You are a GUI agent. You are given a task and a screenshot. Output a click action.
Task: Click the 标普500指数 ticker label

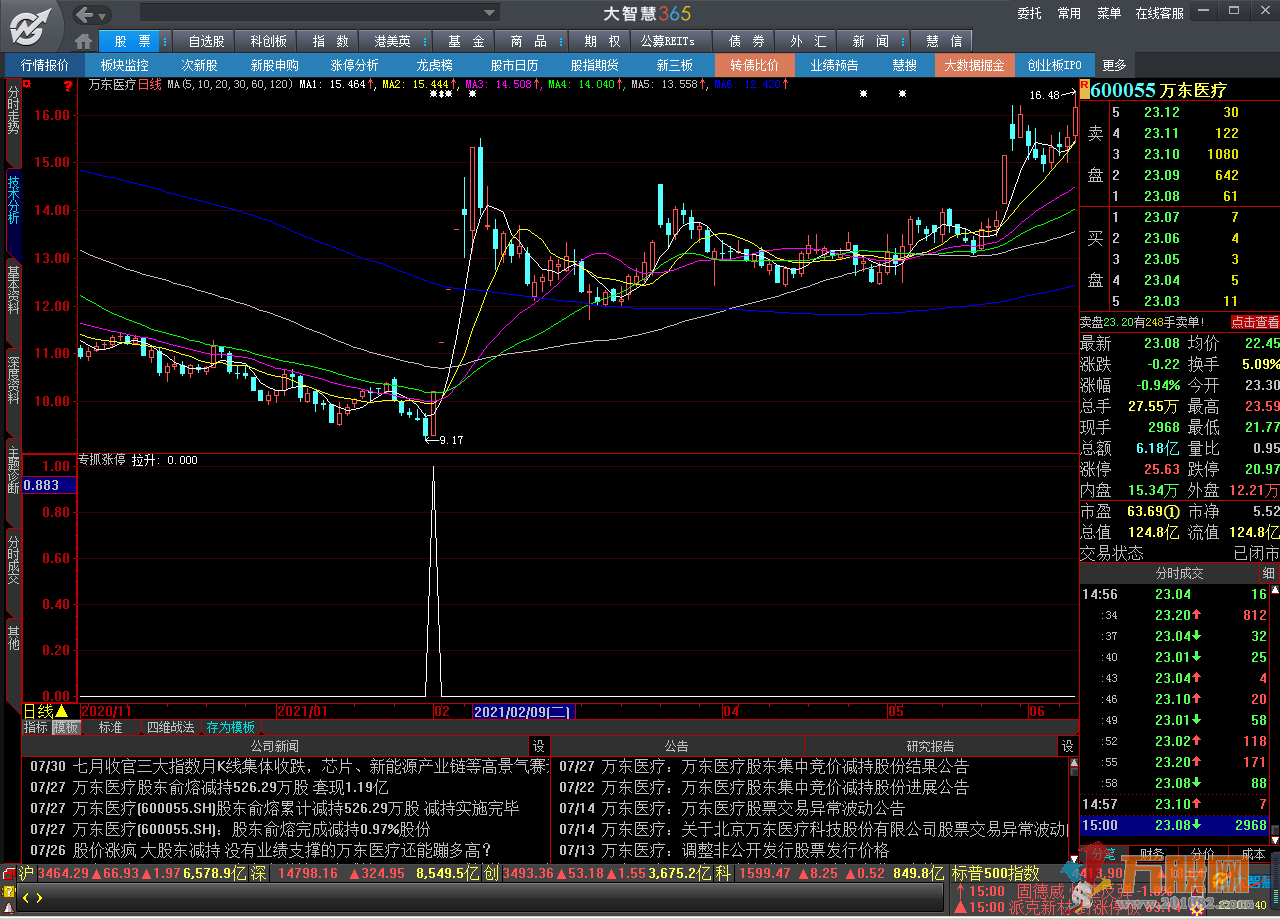click(x=996, y=873)
